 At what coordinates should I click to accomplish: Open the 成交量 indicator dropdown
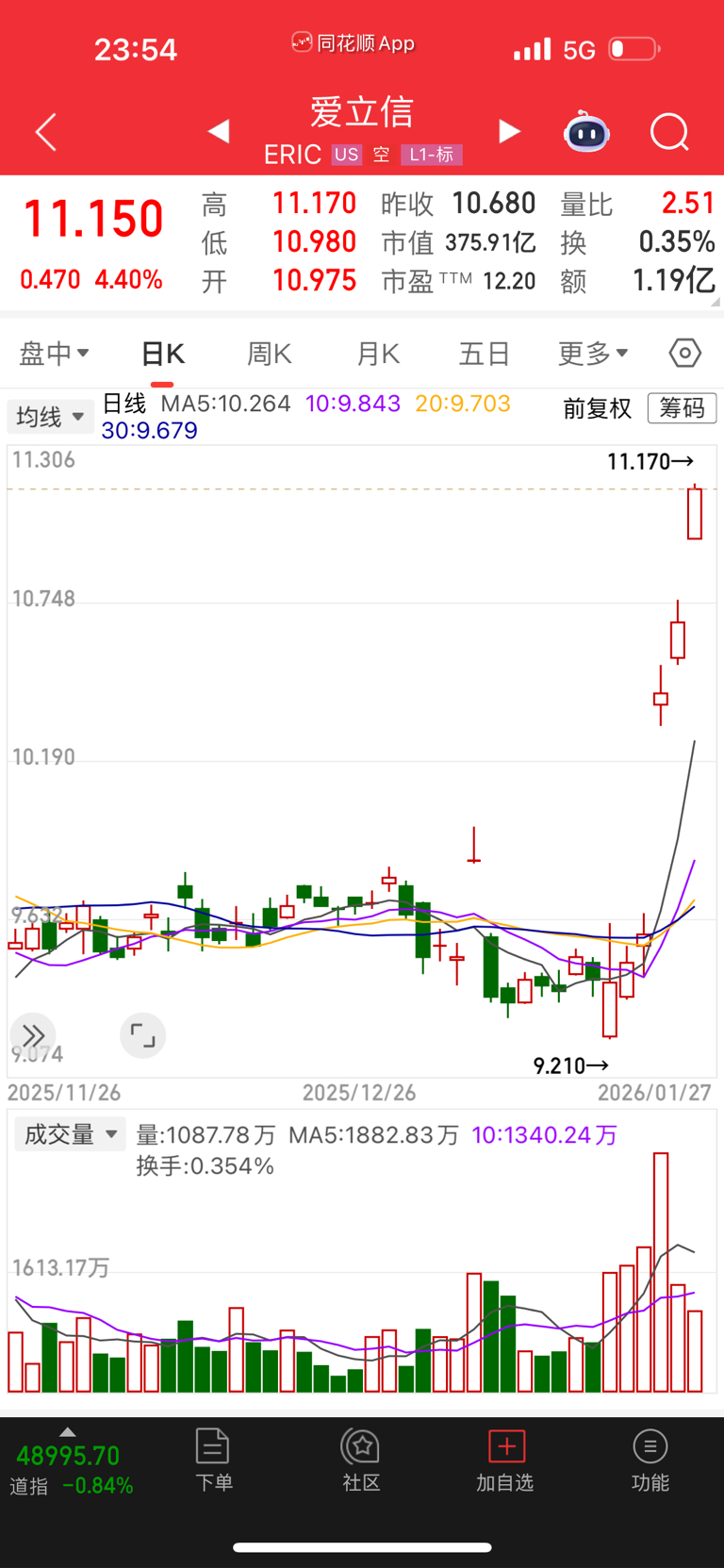(70, 1134)
